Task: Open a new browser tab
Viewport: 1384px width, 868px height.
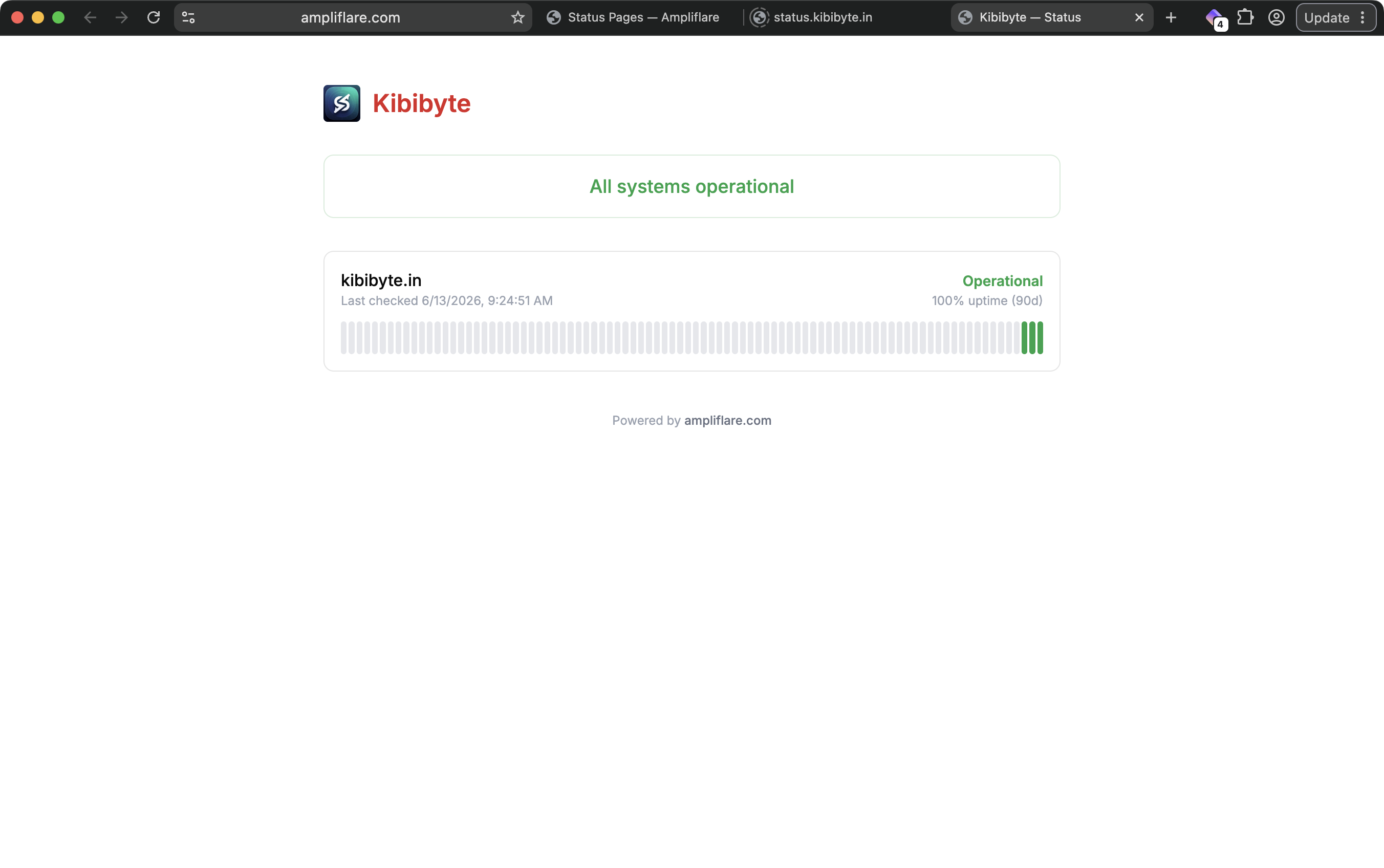Action: [1171, 17]
